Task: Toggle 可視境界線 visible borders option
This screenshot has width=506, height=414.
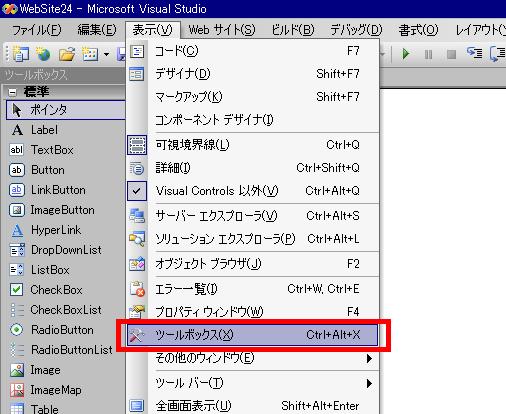Action: (x=253, y=145)
